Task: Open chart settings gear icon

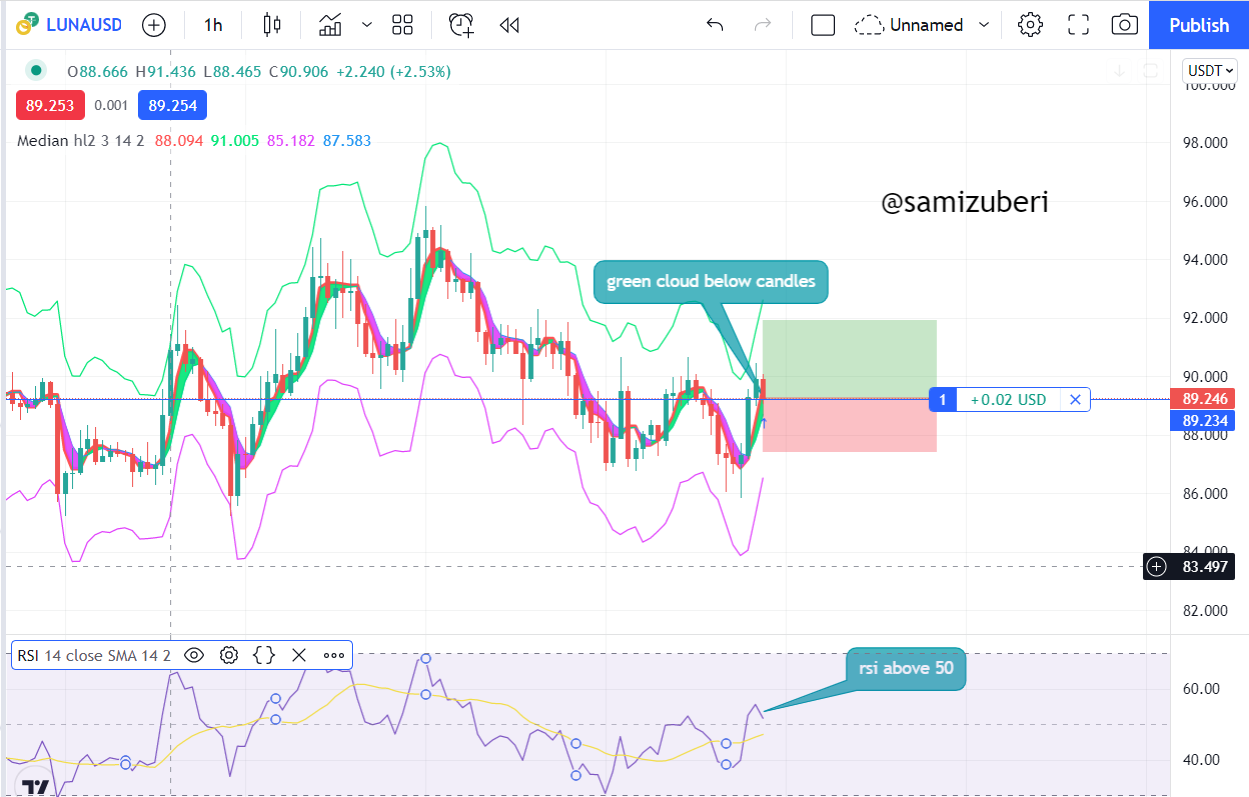Action: pyautogui.click(x=1030, y=25)
